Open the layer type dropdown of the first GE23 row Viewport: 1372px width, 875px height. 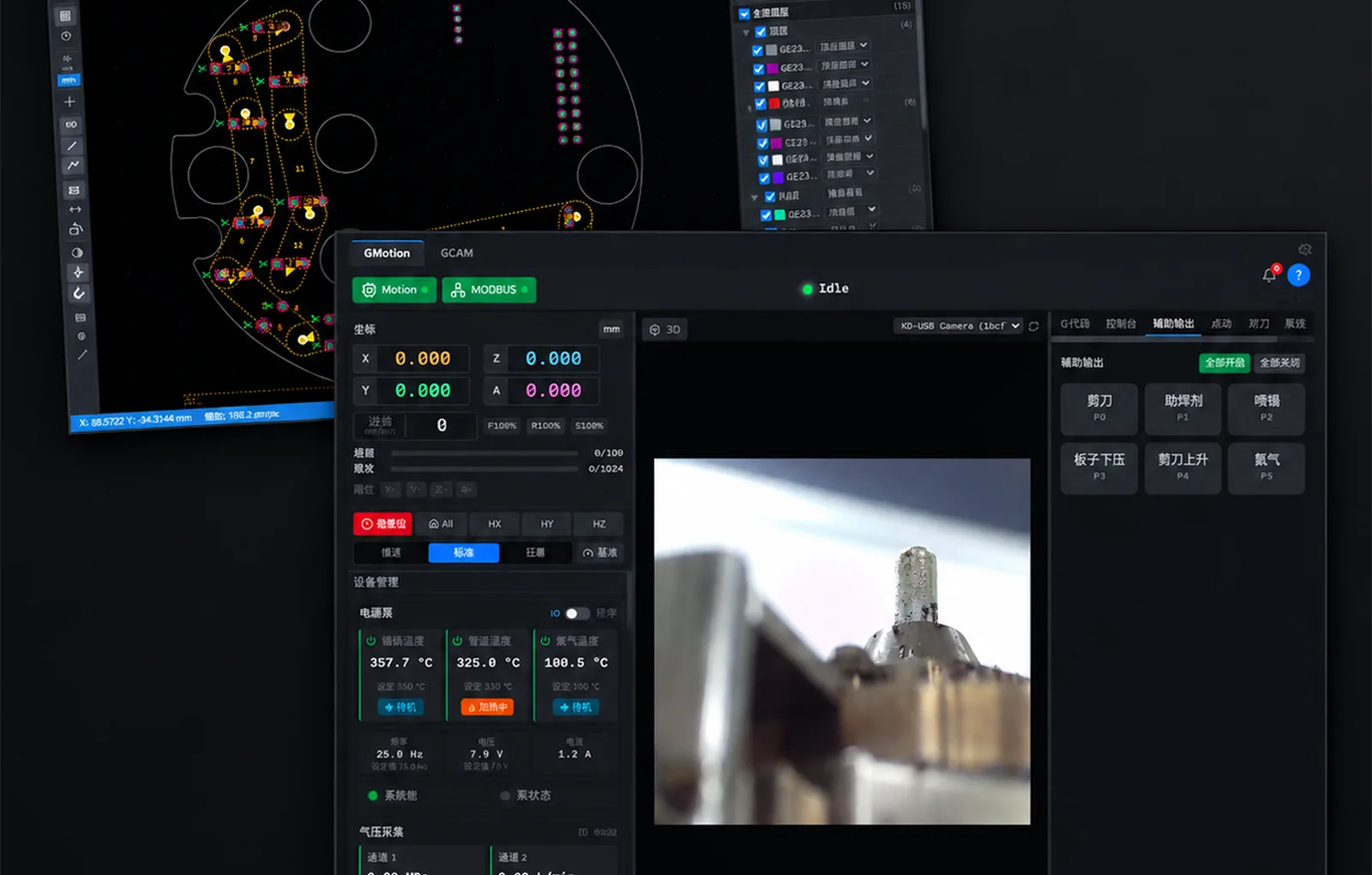click(844, 45)
